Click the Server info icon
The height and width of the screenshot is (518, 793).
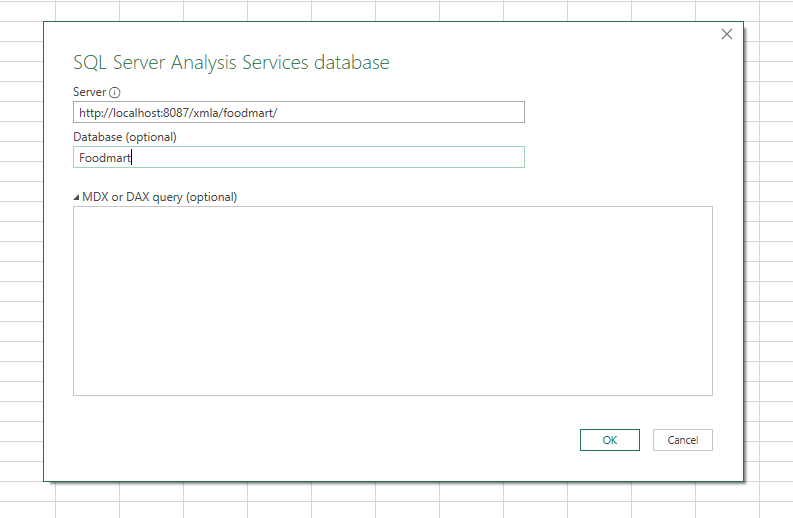115,93
